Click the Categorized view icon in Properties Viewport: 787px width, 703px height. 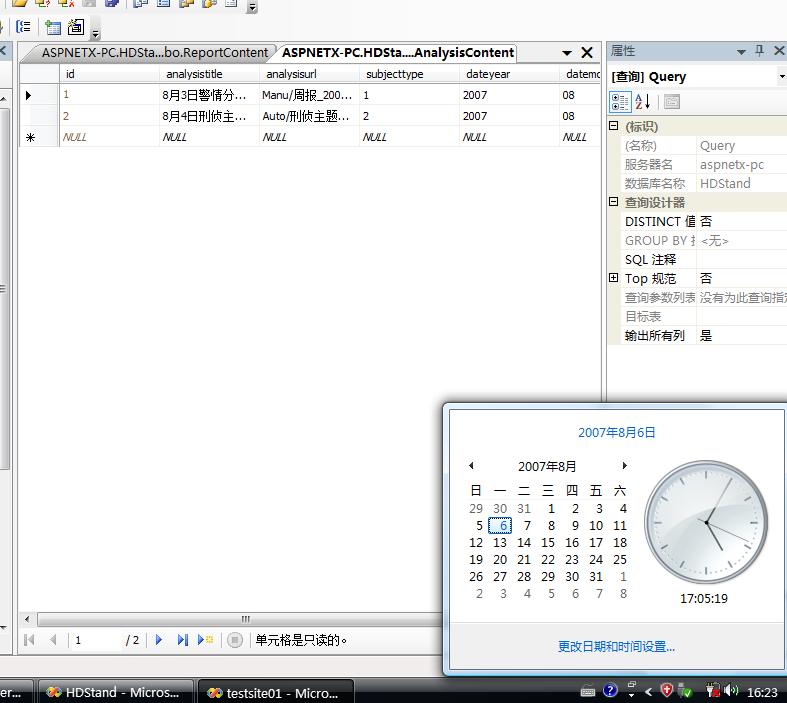pos(620,102)
